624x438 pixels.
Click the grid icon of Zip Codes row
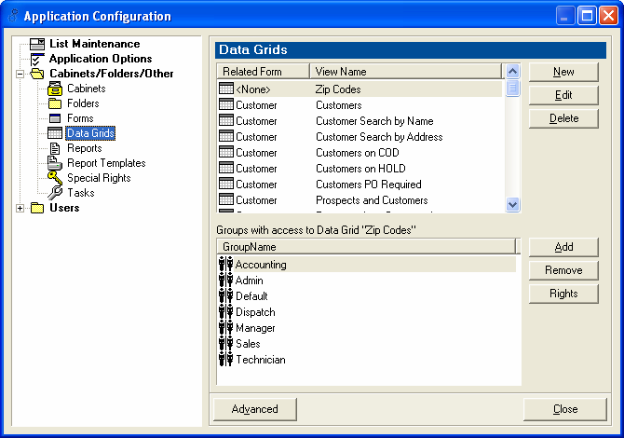point(226,89)
